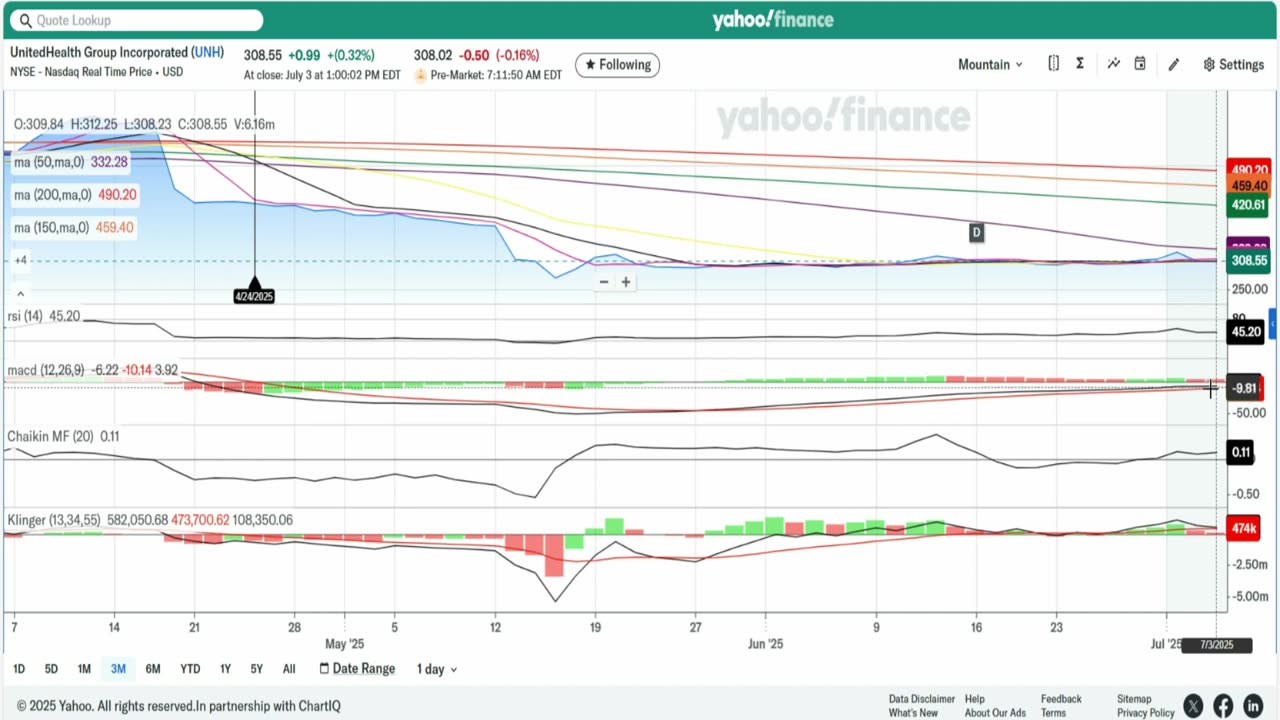
Task: Collapse indicator legend with up caret
Action: coord(20,294)
